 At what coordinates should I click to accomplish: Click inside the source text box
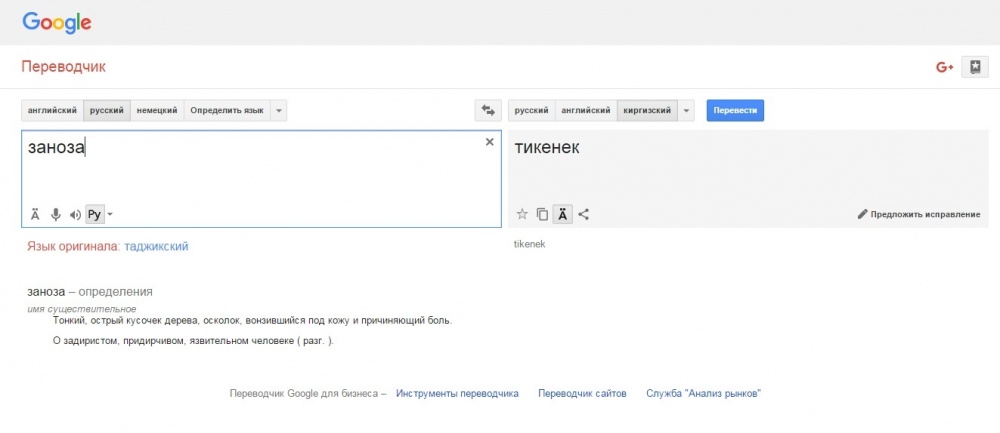click(x=261, y=179)
